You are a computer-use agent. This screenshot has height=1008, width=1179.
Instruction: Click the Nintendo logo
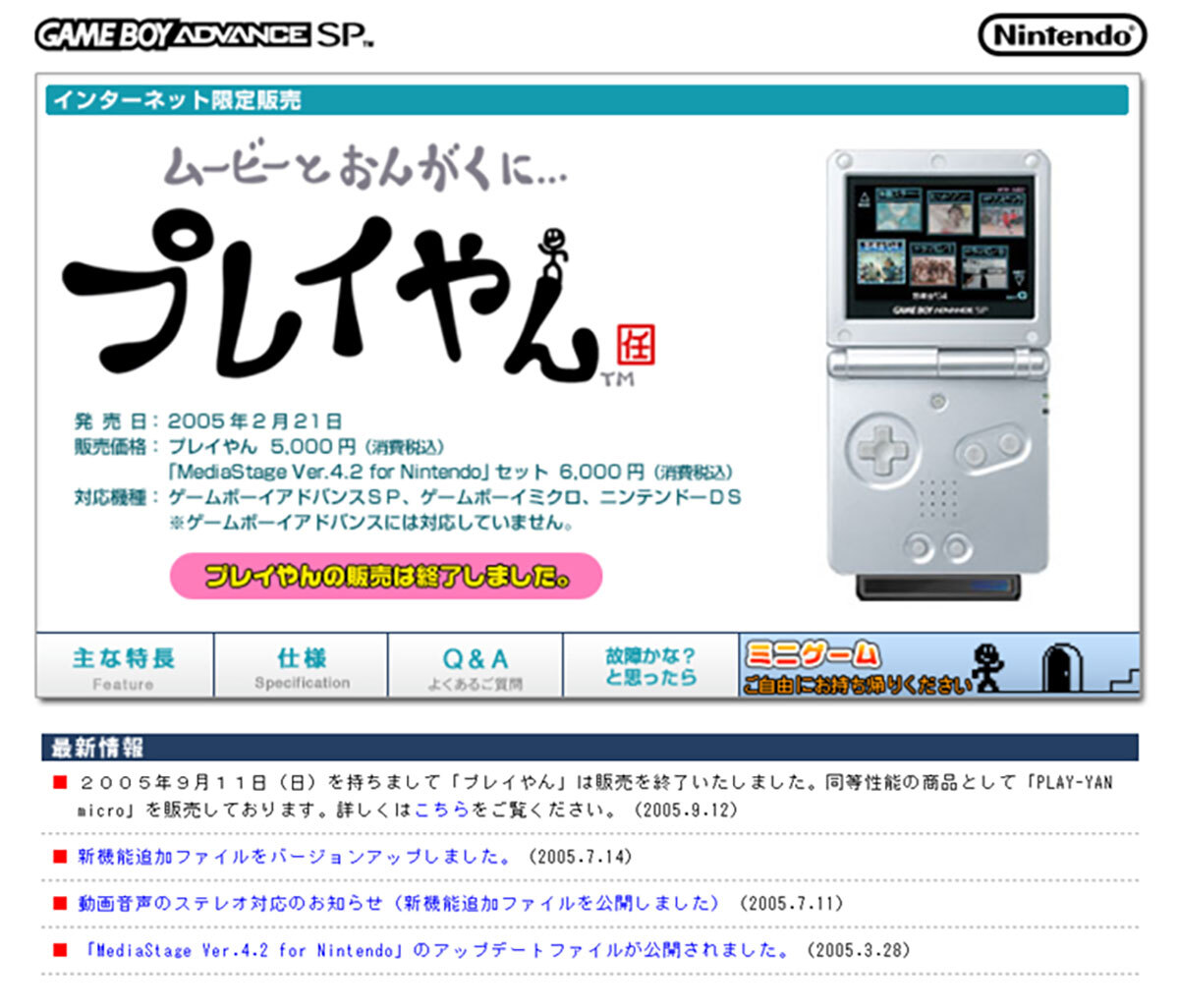(x=1062, y=35)
